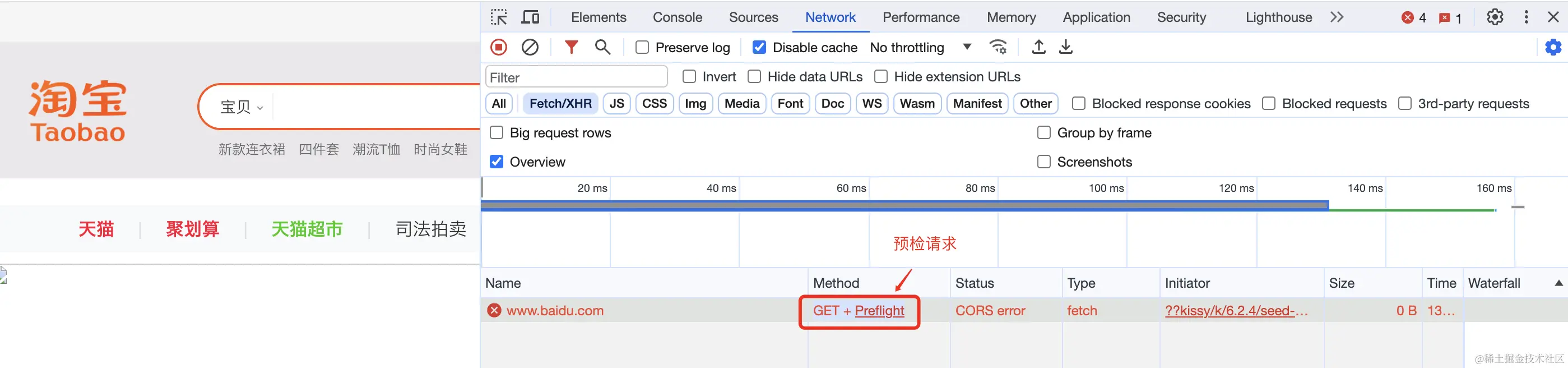Switch to the Console tab
Image resolution: width=1568 pixels, height=368 pixels.
[x=678, y=17]
